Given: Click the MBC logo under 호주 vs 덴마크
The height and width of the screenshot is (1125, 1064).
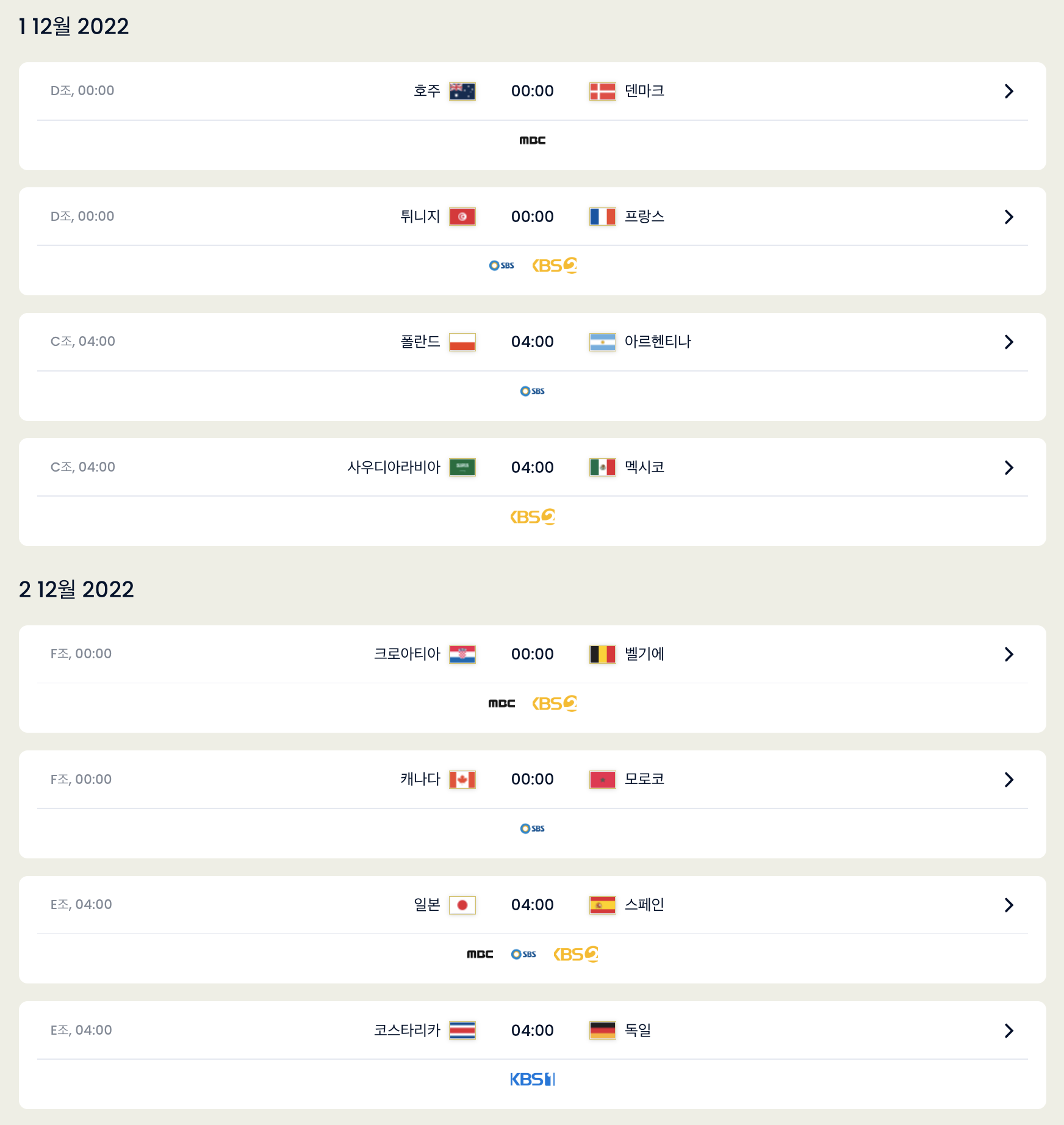Looking at the screenshot, I should 532,140.
